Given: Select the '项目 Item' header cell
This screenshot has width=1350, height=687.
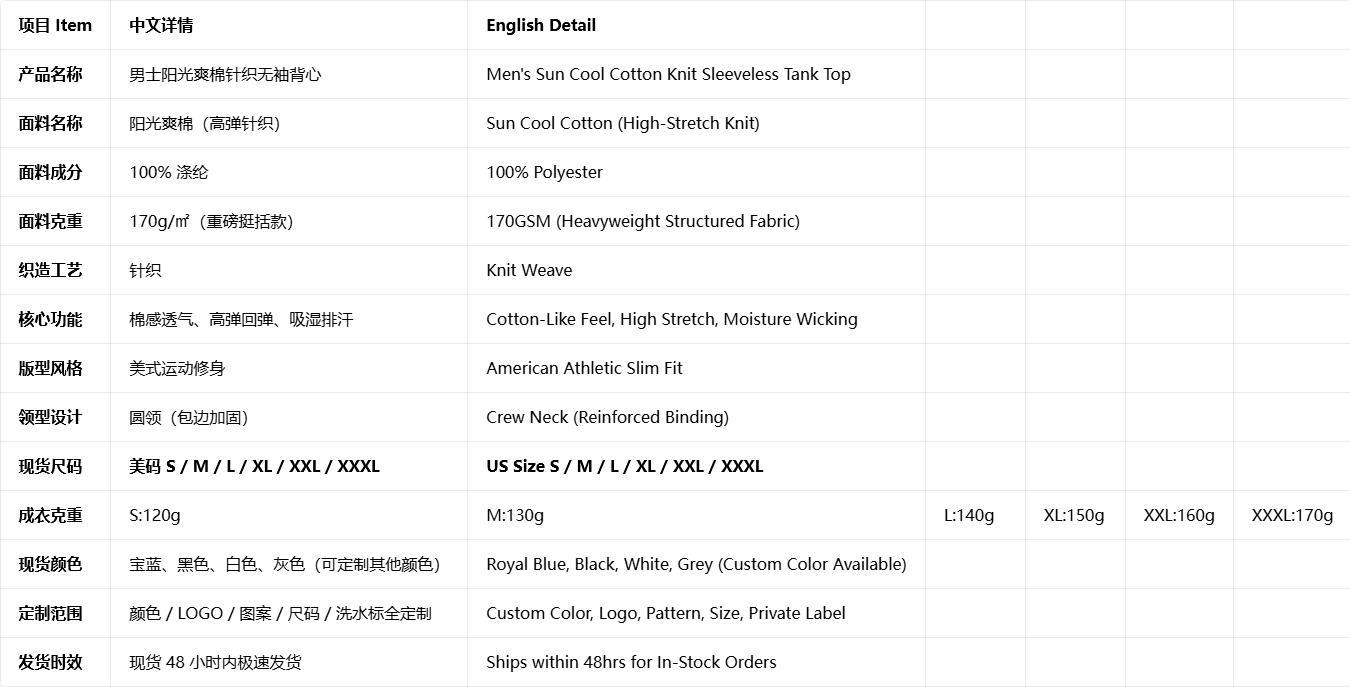Looking at the screenshot, I should 55,25.
